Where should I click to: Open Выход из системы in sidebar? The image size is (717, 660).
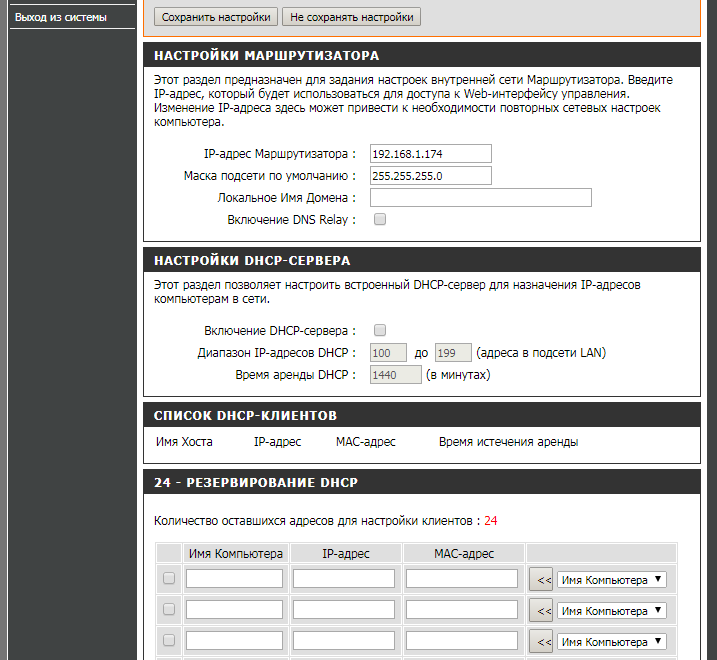[x=61, y=17]
